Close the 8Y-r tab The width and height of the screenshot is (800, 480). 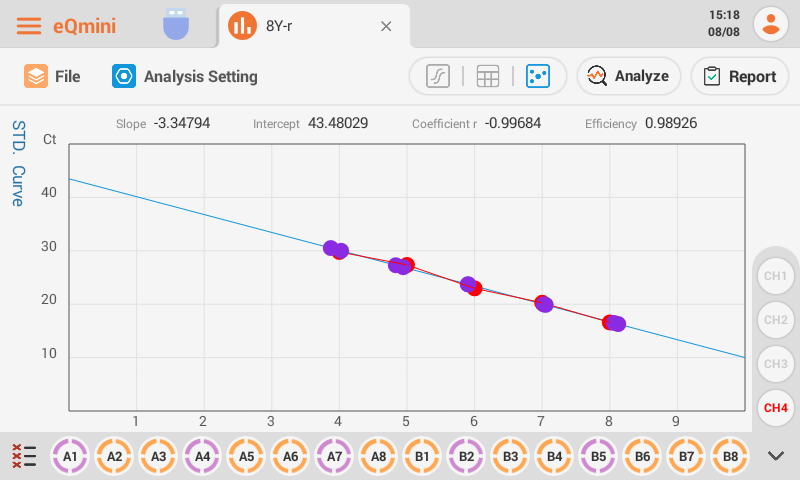click(386, 26)
